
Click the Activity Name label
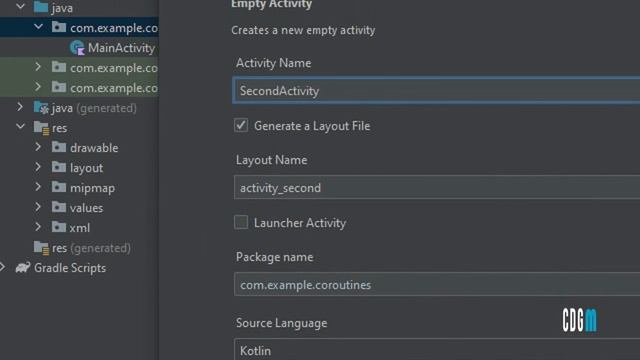(x=273, y=63)
